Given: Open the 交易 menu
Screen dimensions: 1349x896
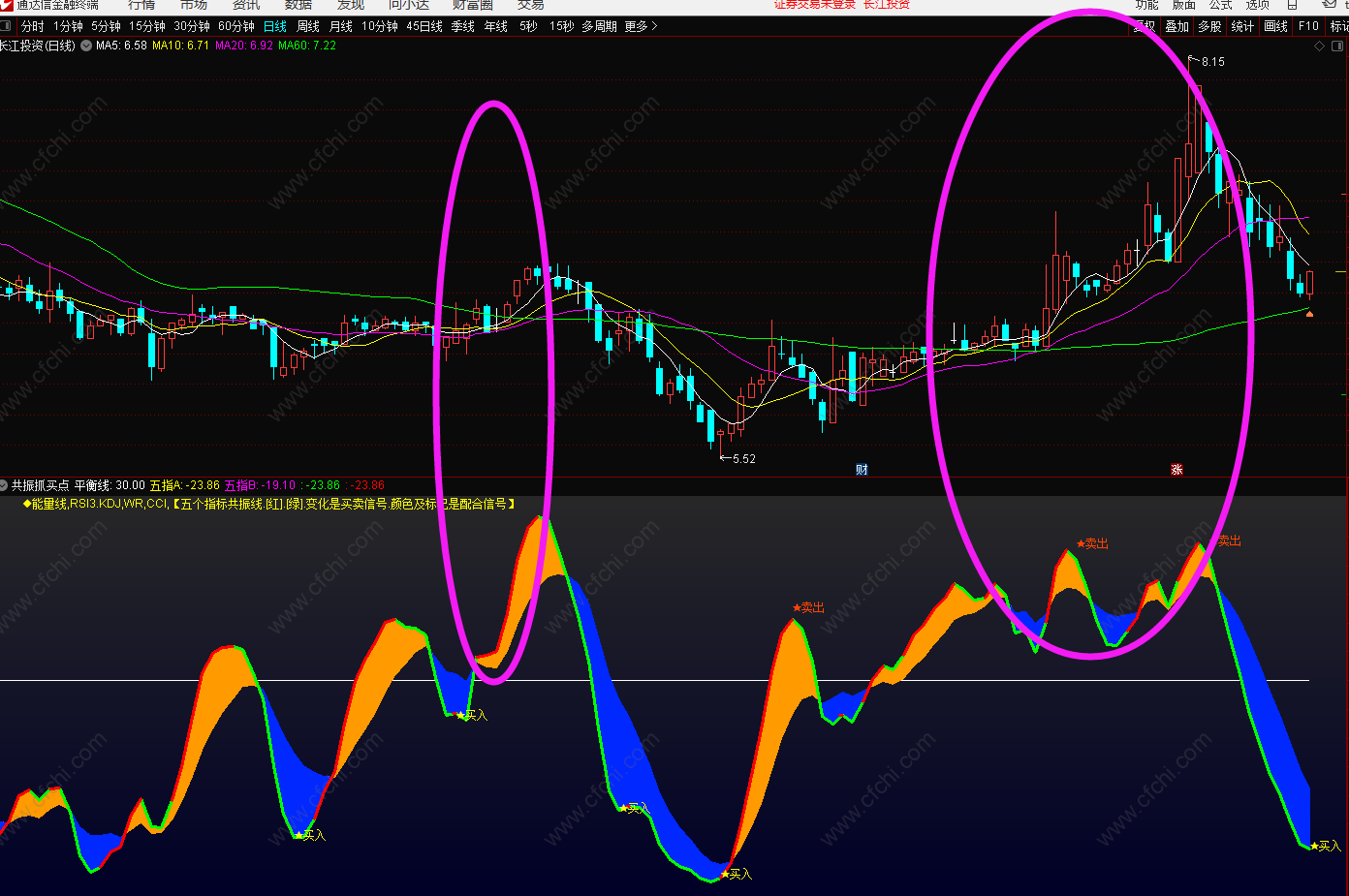Looking at the screenshot, I should click(x=531, y=5).
